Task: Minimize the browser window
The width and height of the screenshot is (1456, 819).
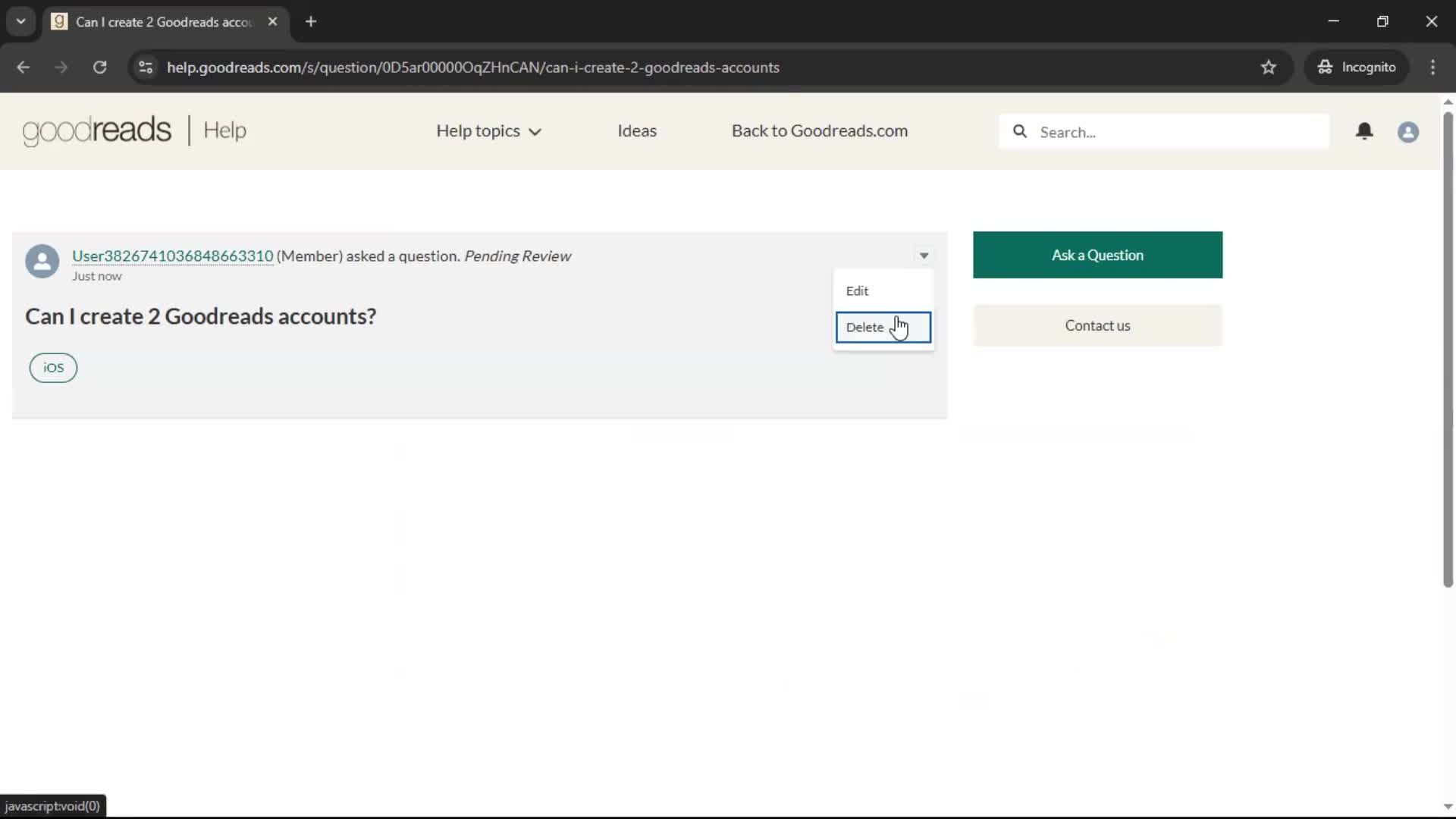Action: pos(1333,21)
